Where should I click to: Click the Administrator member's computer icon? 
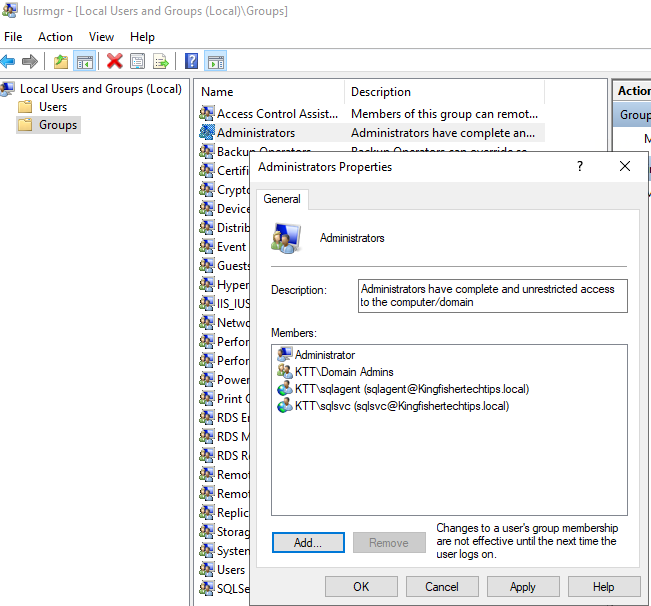284,354
